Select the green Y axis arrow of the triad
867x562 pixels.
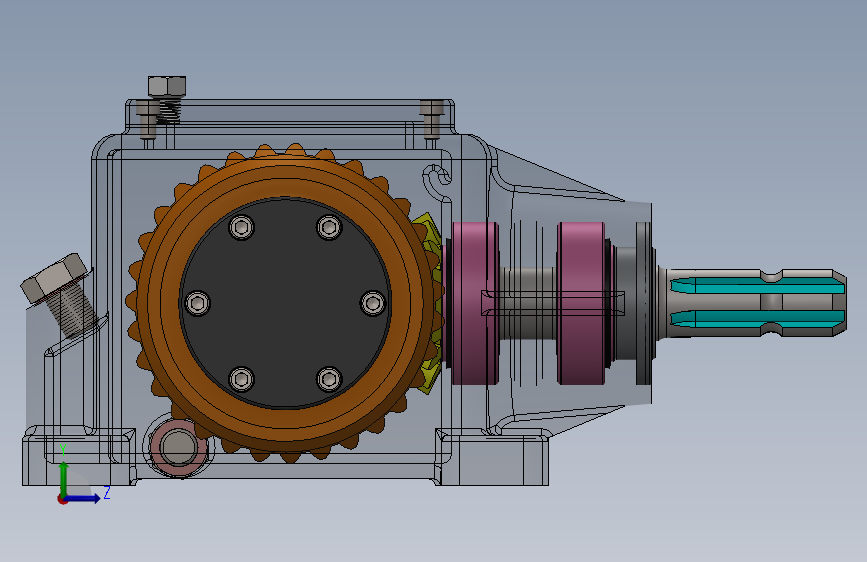[x=64, y=477]
